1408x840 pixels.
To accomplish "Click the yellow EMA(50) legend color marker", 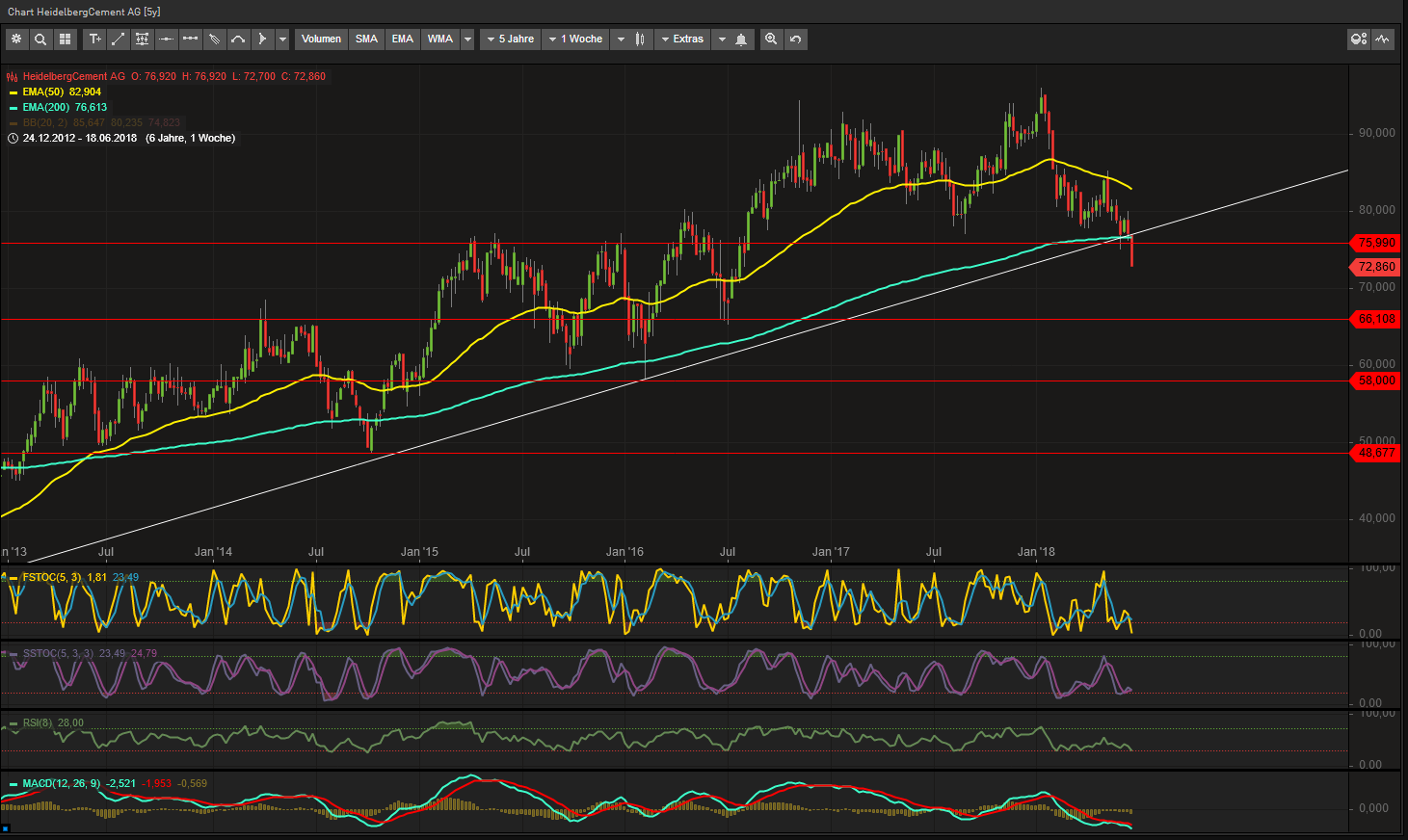I will [13, 92].
